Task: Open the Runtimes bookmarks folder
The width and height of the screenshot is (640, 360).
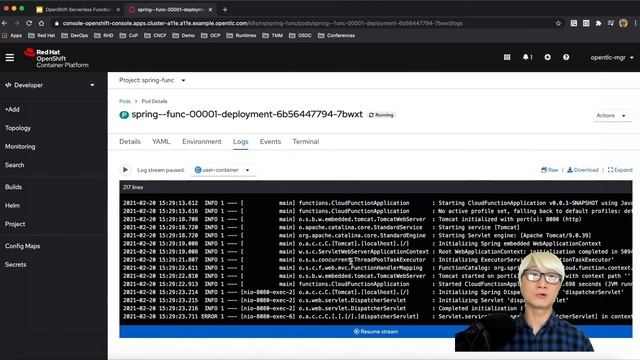Action: (241, 36)
